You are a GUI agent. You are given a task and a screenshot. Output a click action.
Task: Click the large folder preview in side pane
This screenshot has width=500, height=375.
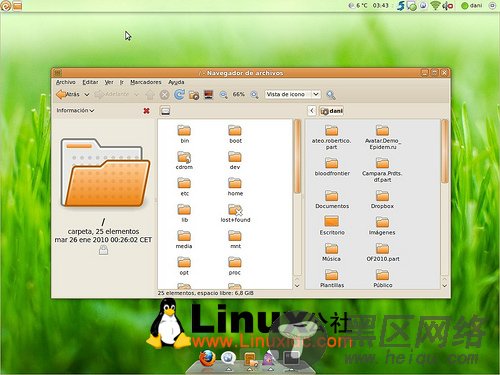click(105, 173)
